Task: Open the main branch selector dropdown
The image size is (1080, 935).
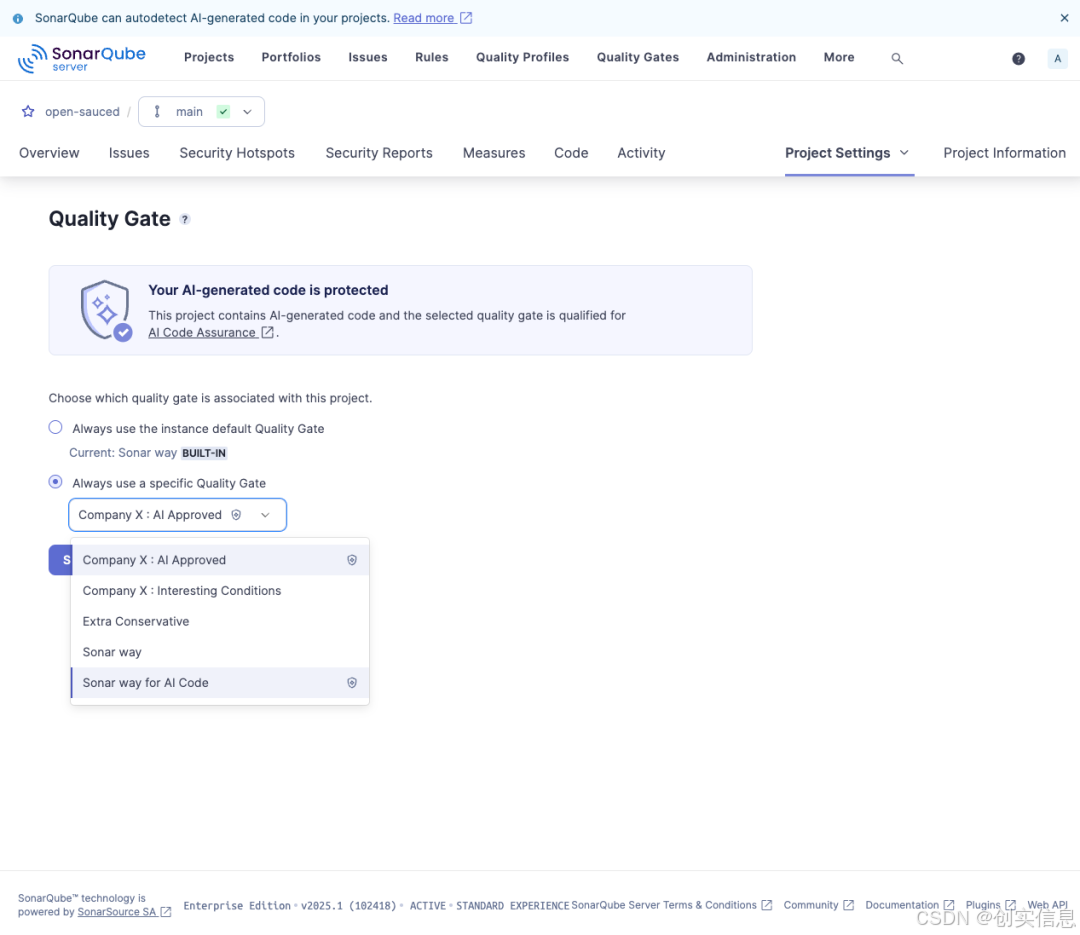Action: (201, 112)
